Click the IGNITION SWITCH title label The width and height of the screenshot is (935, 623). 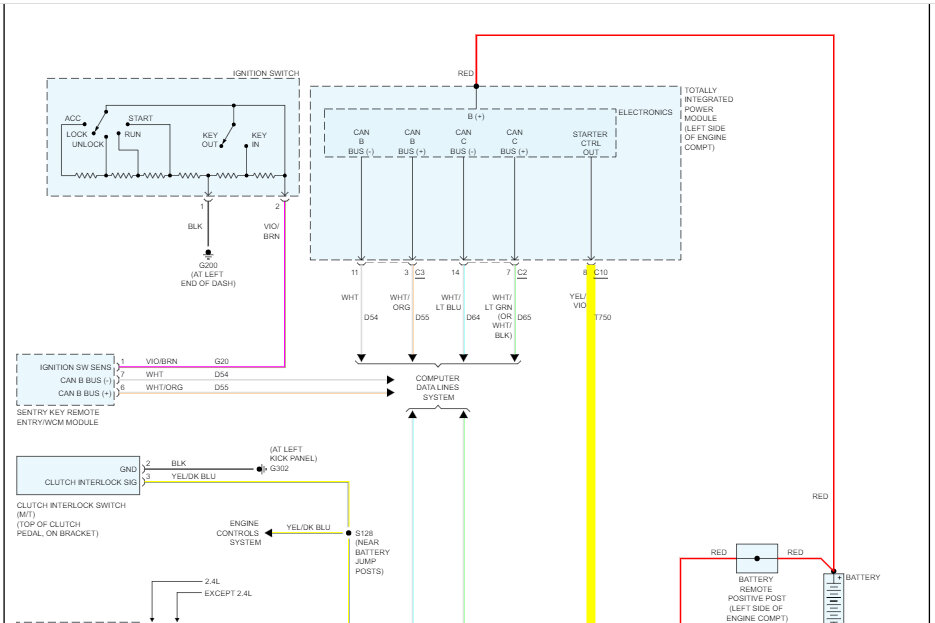[266, 73]
